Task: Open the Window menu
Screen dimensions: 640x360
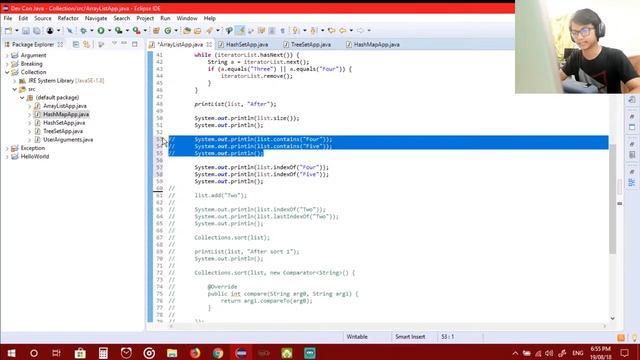Action: click(x=187, y=18)
